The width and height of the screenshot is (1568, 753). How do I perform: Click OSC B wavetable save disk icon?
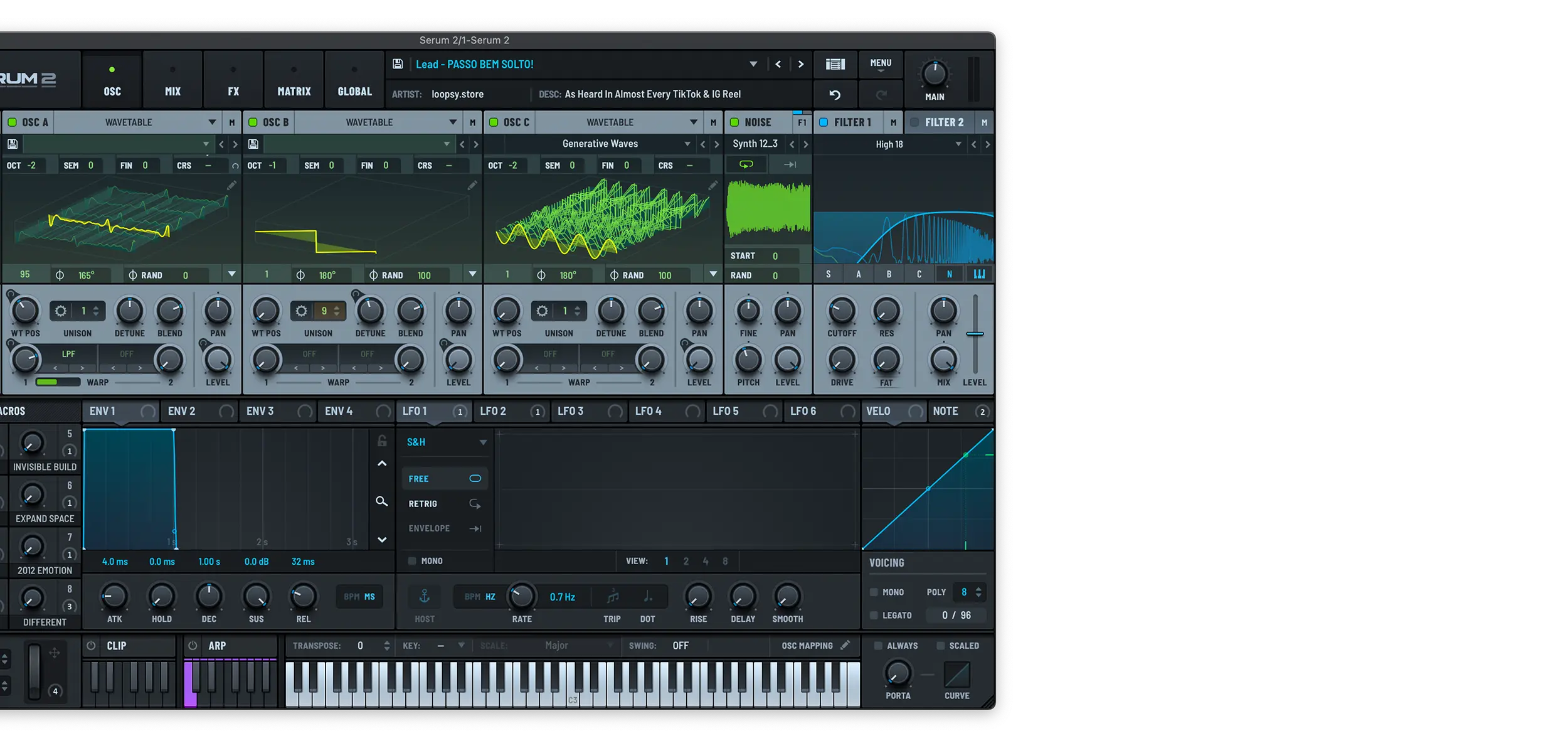[253, 144]
